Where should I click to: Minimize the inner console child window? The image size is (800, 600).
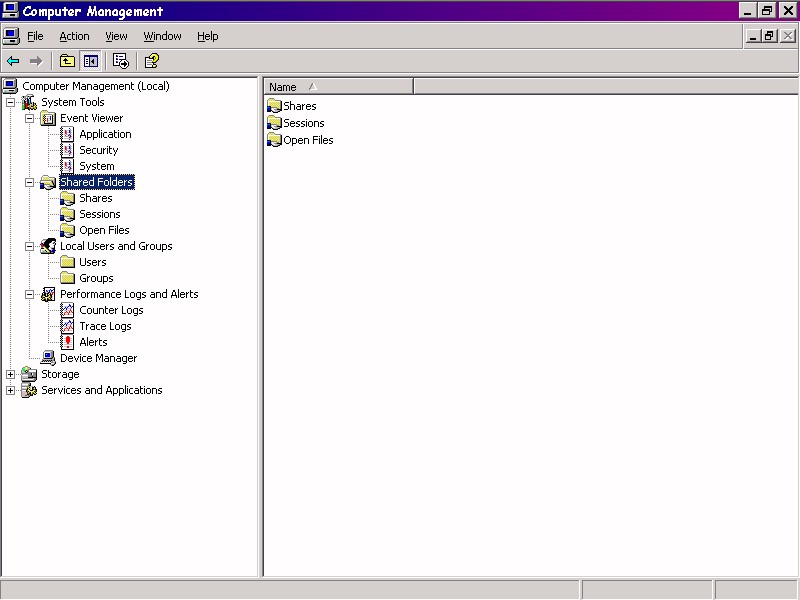[753, 36]
